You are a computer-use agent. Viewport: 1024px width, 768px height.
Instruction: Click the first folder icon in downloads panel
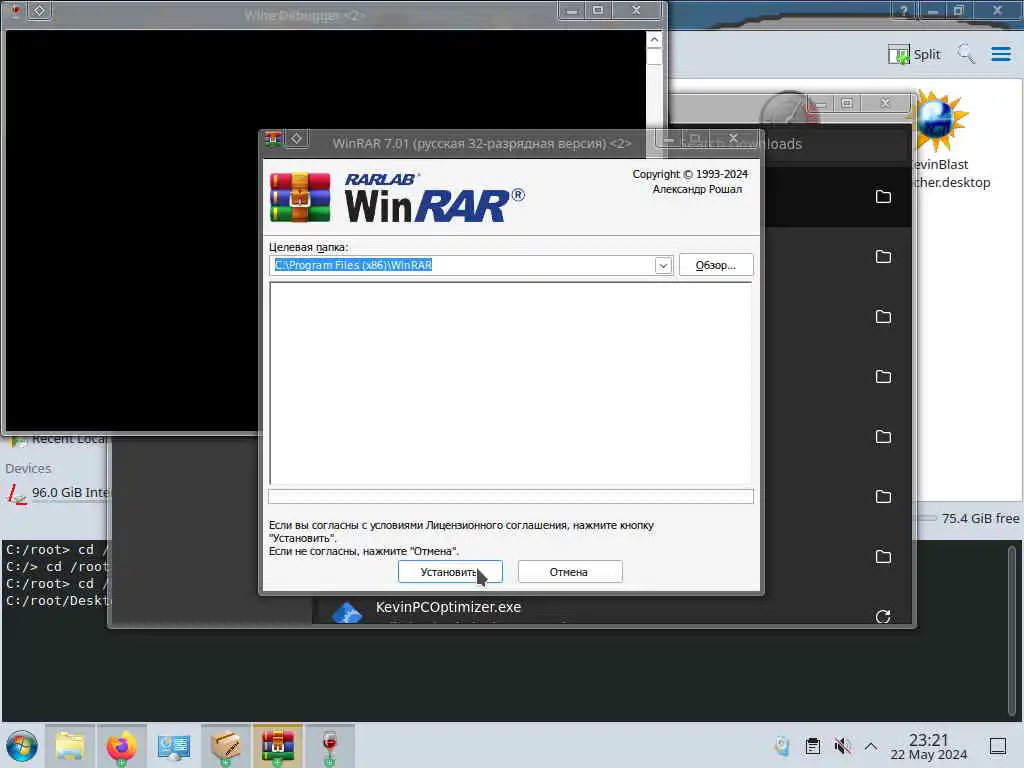883,197
